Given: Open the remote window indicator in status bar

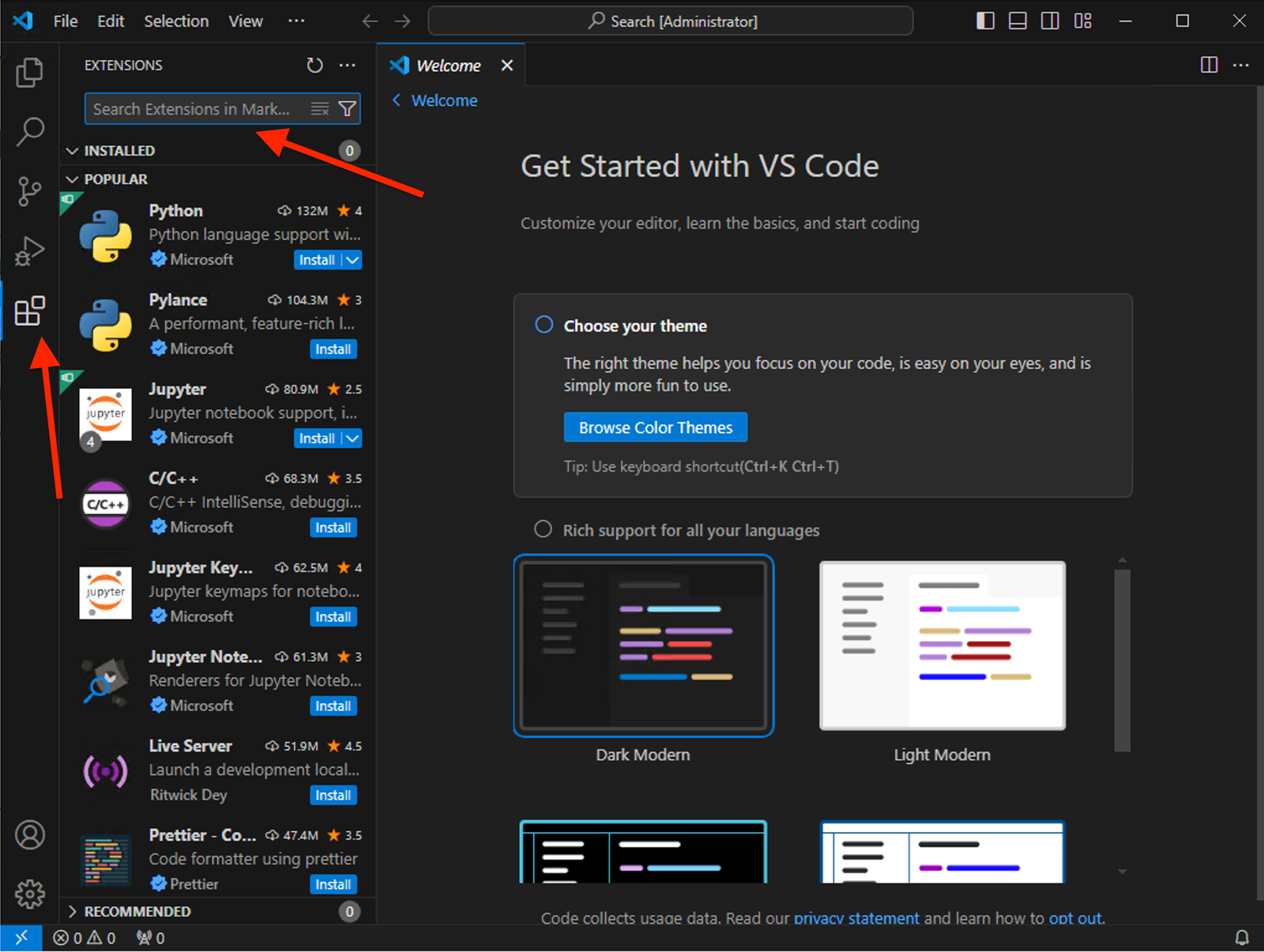Looking at the screenshot, I should [x=21, y=938].
